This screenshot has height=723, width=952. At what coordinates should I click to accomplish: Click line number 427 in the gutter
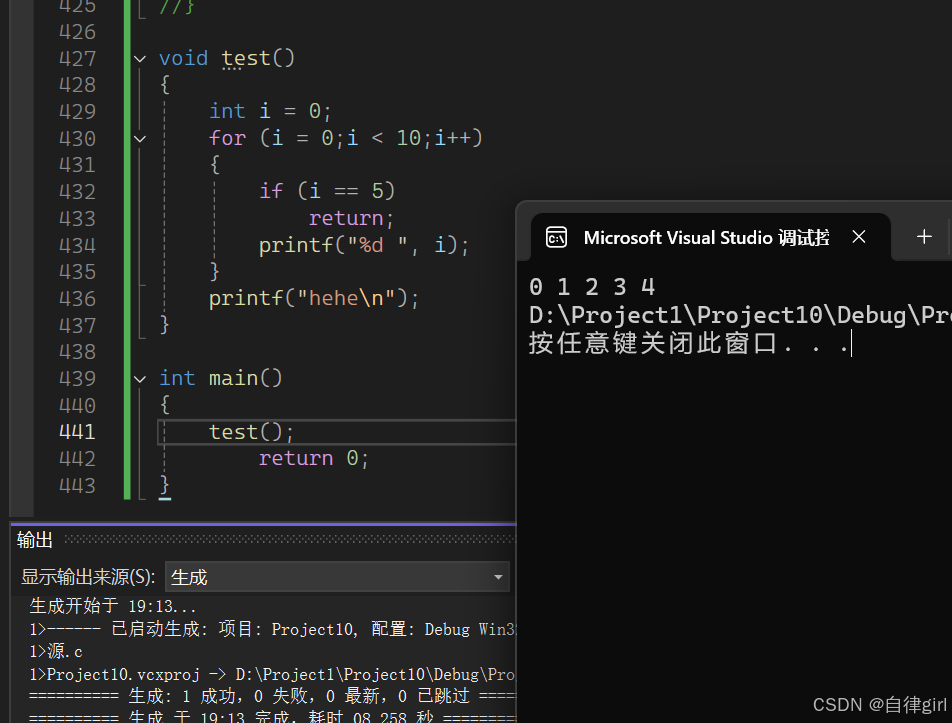coord(77,58)
